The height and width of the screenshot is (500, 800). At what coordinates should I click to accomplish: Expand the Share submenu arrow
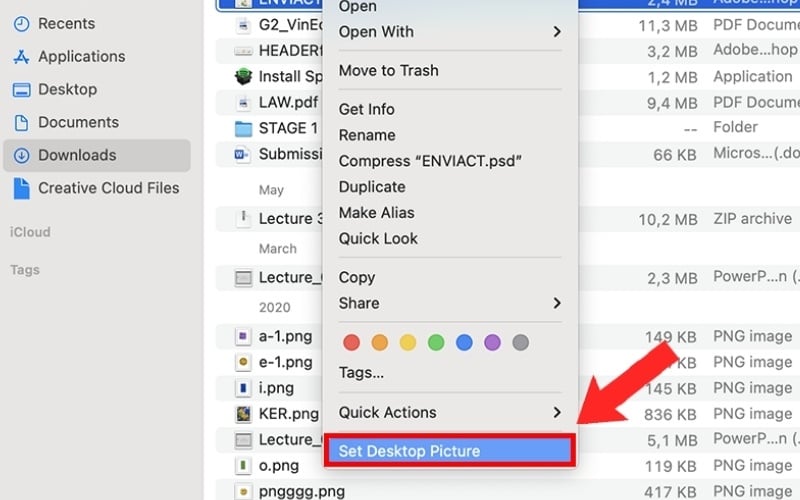(x=557, y=303)
